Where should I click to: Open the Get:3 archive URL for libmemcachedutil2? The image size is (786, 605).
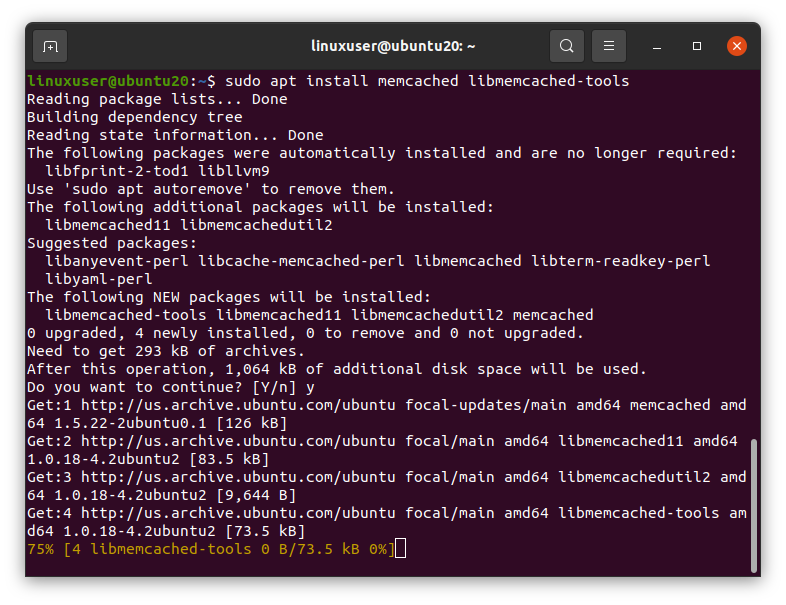pyautogui.click(x=238, y=477)
